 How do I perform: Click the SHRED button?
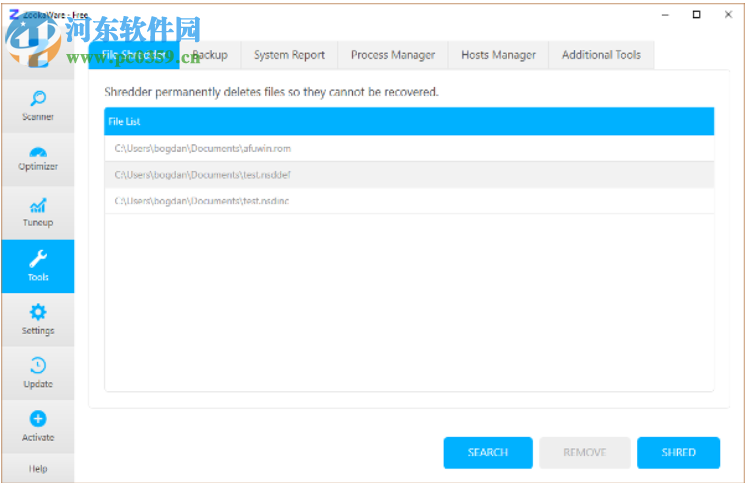pyautogui.click(x=678, y=452)
